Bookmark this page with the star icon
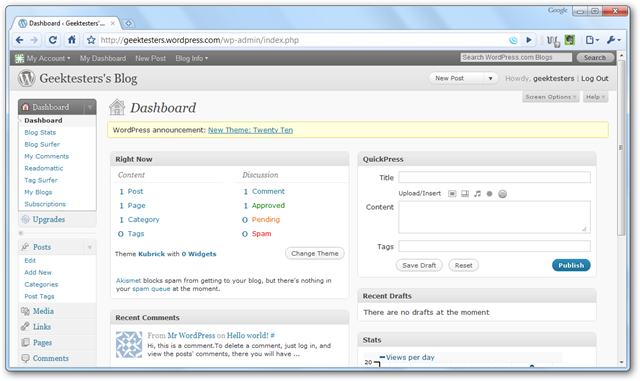The height and width of the screenshot is (381, 640). click(x=91, y=40)
